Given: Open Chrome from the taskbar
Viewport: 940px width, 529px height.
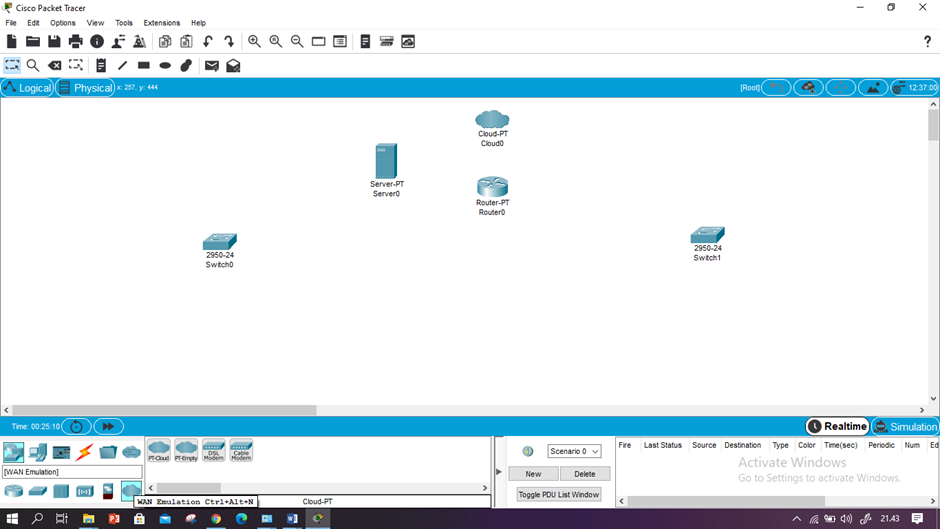Looking at the screenshot, I should tap(216, 518).
